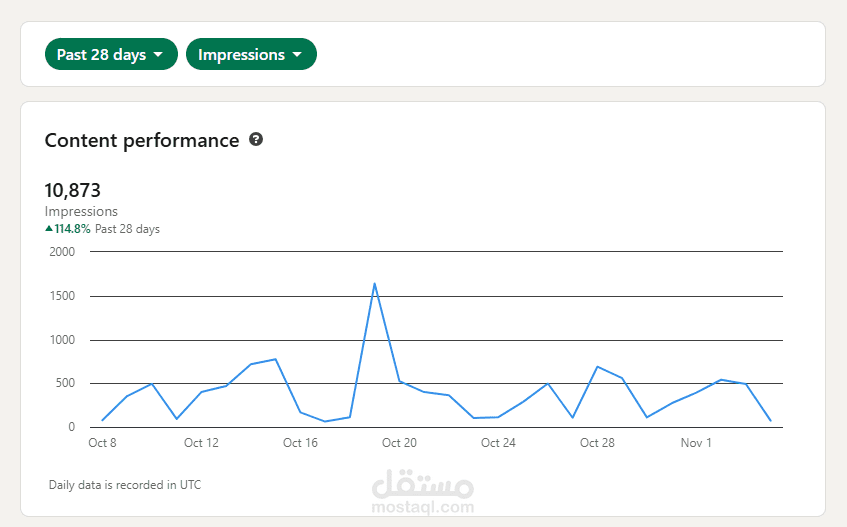This screenshot has height=527, width=847.
Task: Open the Past 28 days dropdown
Action: 111,55
